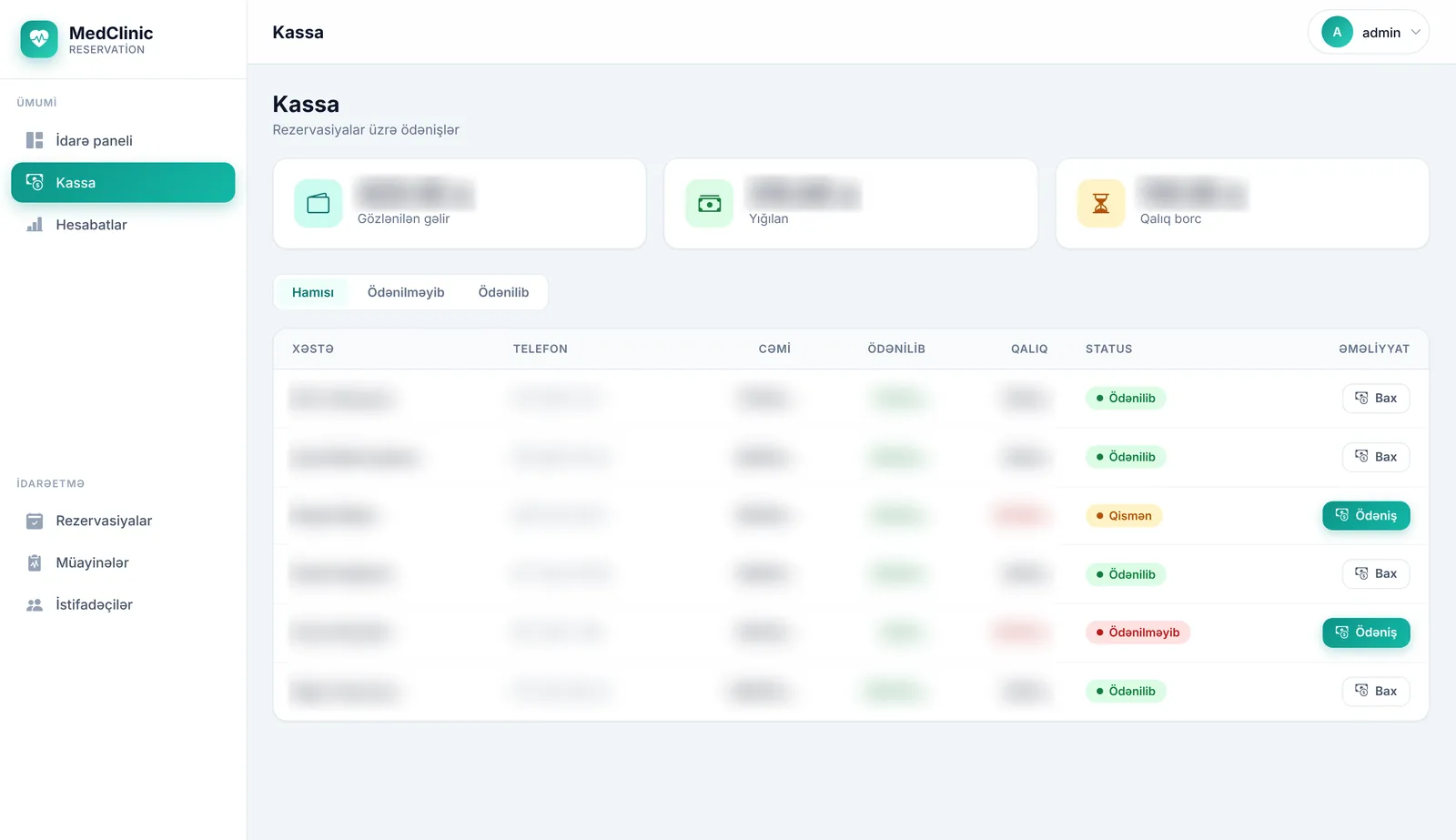Click the Rezervasiyalar üzrə ödənişlər subtitle
Image resolution: width=1456 pixels, height=840 pixels.
click(366, 130)
